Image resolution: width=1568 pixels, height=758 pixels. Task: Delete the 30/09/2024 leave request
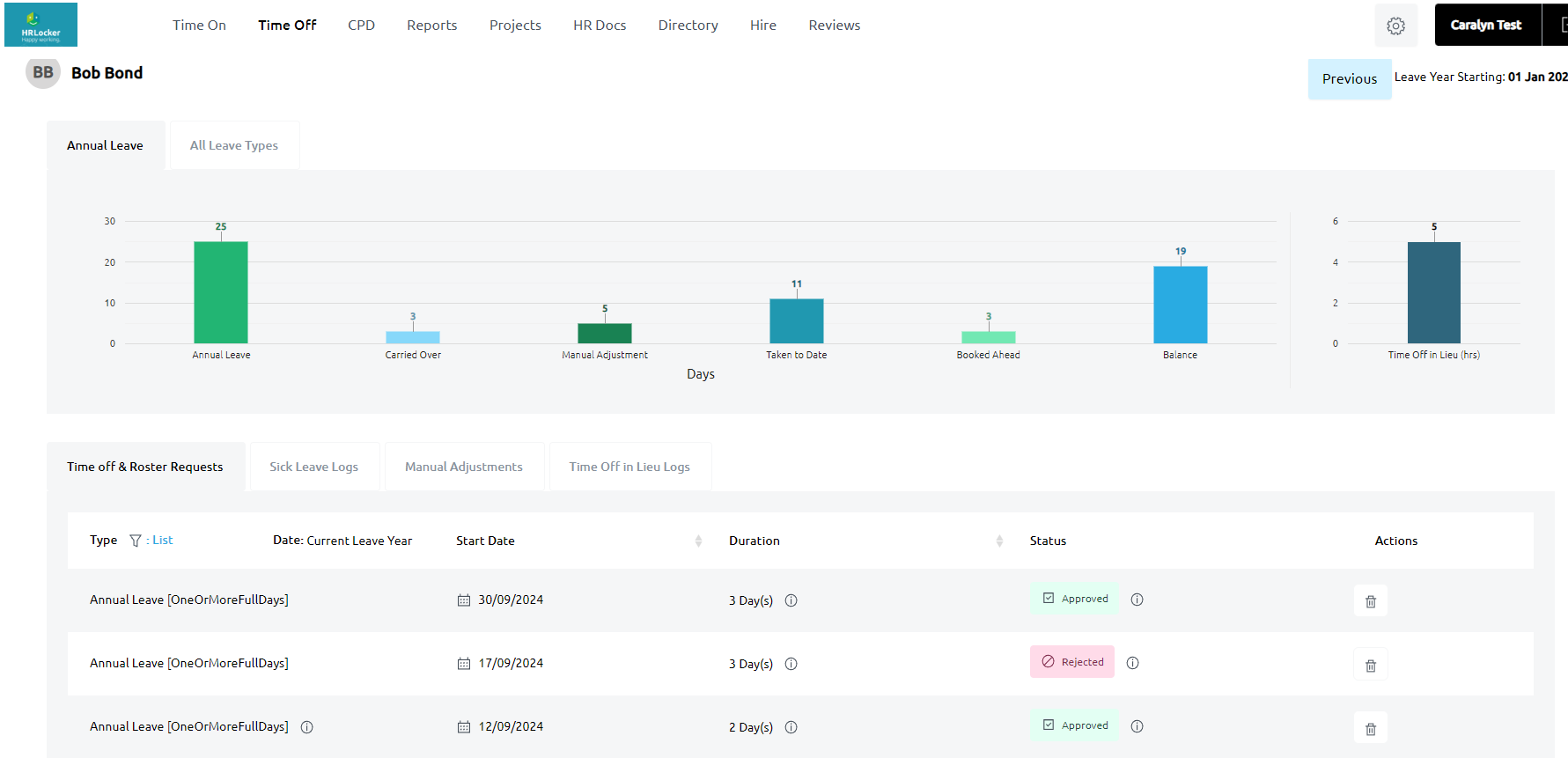tap(1370, 601)
